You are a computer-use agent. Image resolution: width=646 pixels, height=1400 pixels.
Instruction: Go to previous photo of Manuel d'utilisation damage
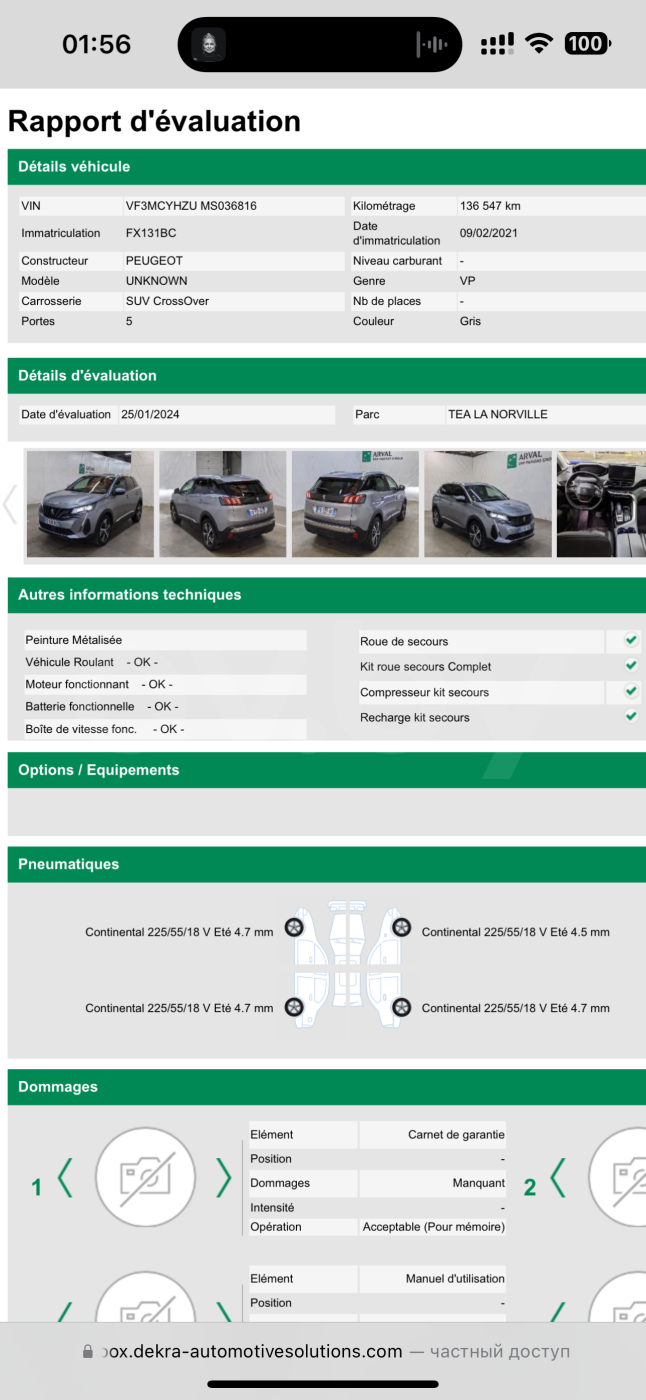[65, 1314]
